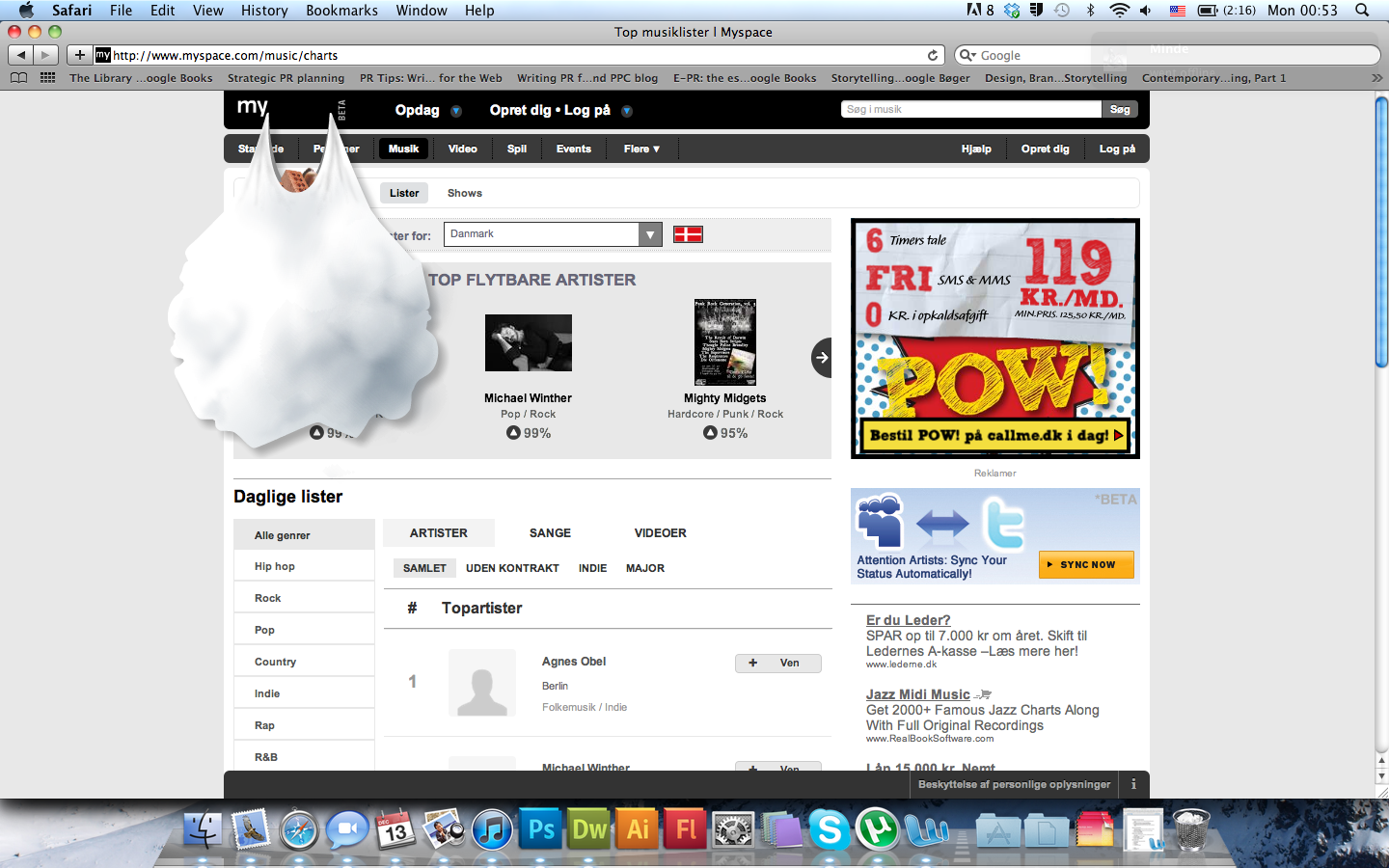Go to Events in the nav bar
This screenshot has width=1389, height=868.
coord(574,149)
